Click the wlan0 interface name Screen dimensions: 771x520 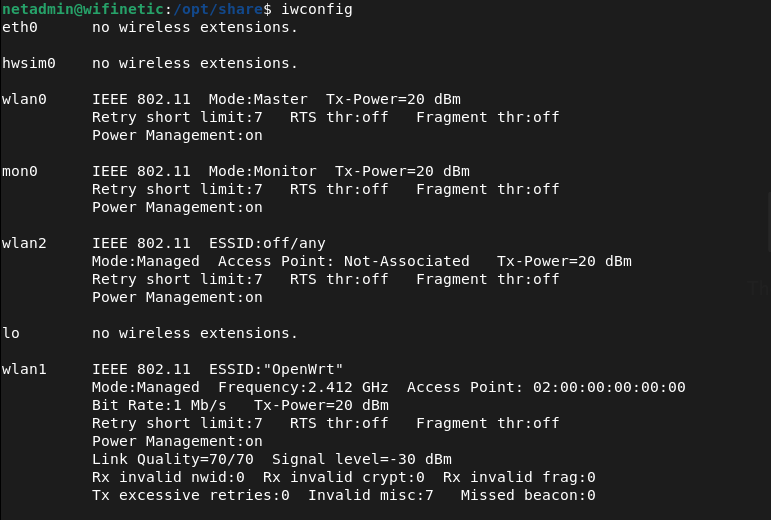pos(24,99)
